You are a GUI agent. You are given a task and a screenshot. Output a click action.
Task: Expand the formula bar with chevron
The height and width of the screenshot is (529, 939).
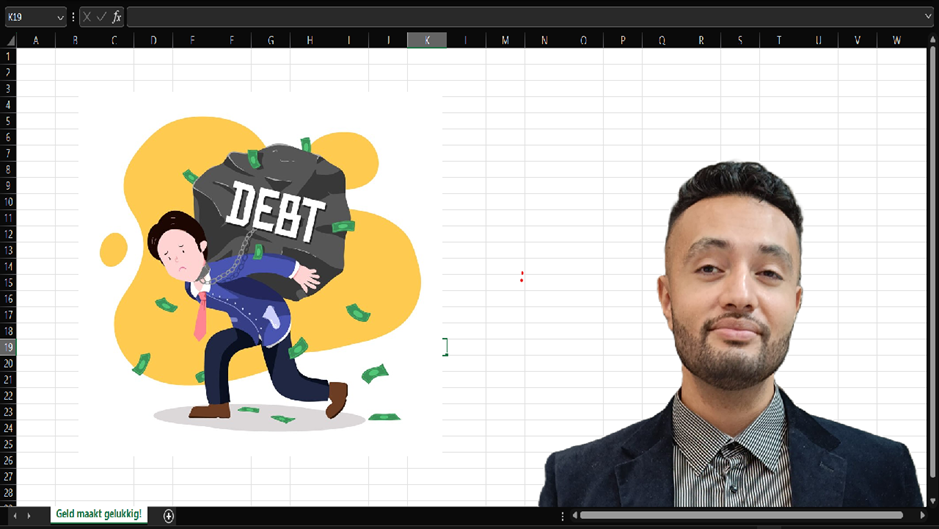click(x=929, y=17)
